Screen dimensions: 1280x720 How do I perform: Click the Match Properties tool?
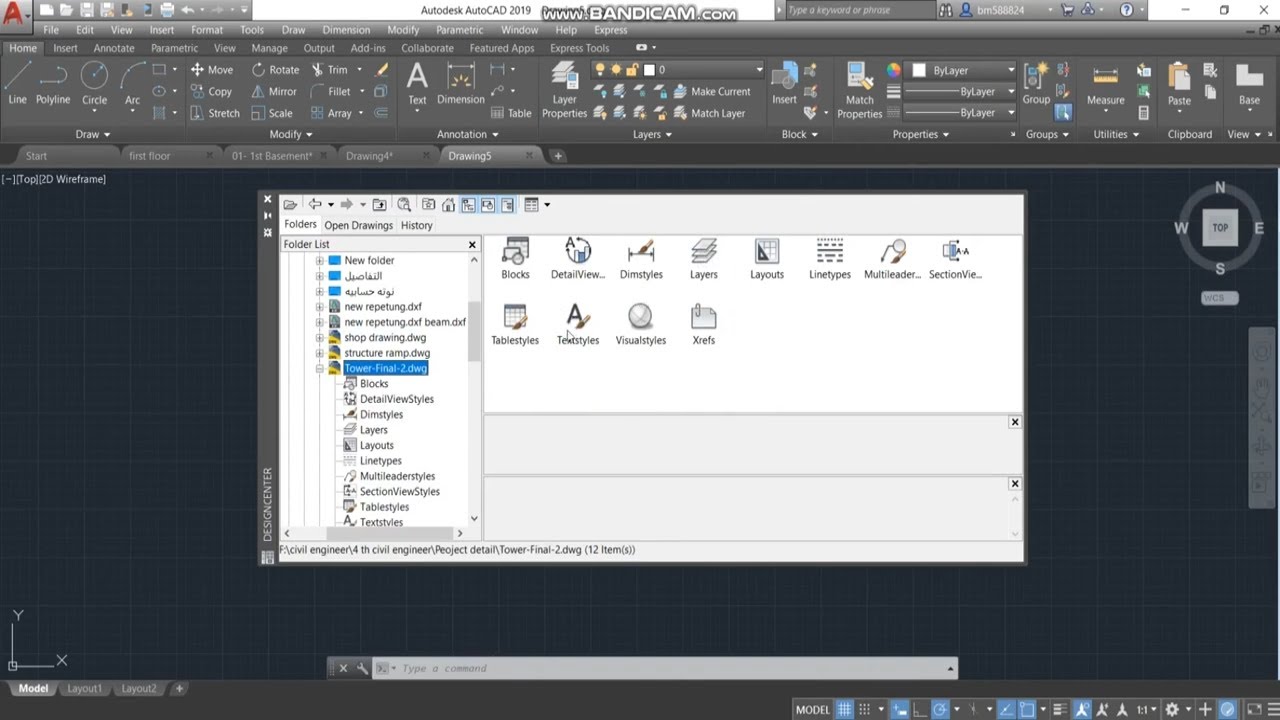click(860, 90)
